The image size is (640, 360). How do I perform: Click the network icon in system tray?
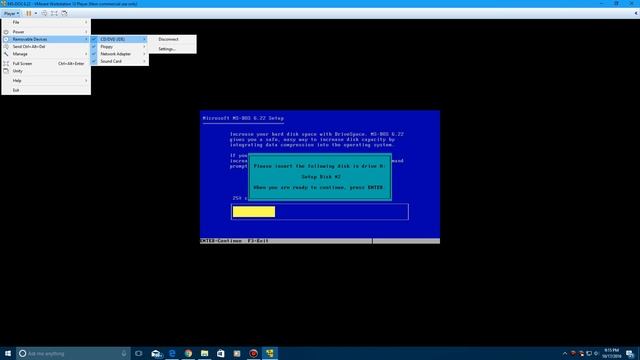point(589,353)
